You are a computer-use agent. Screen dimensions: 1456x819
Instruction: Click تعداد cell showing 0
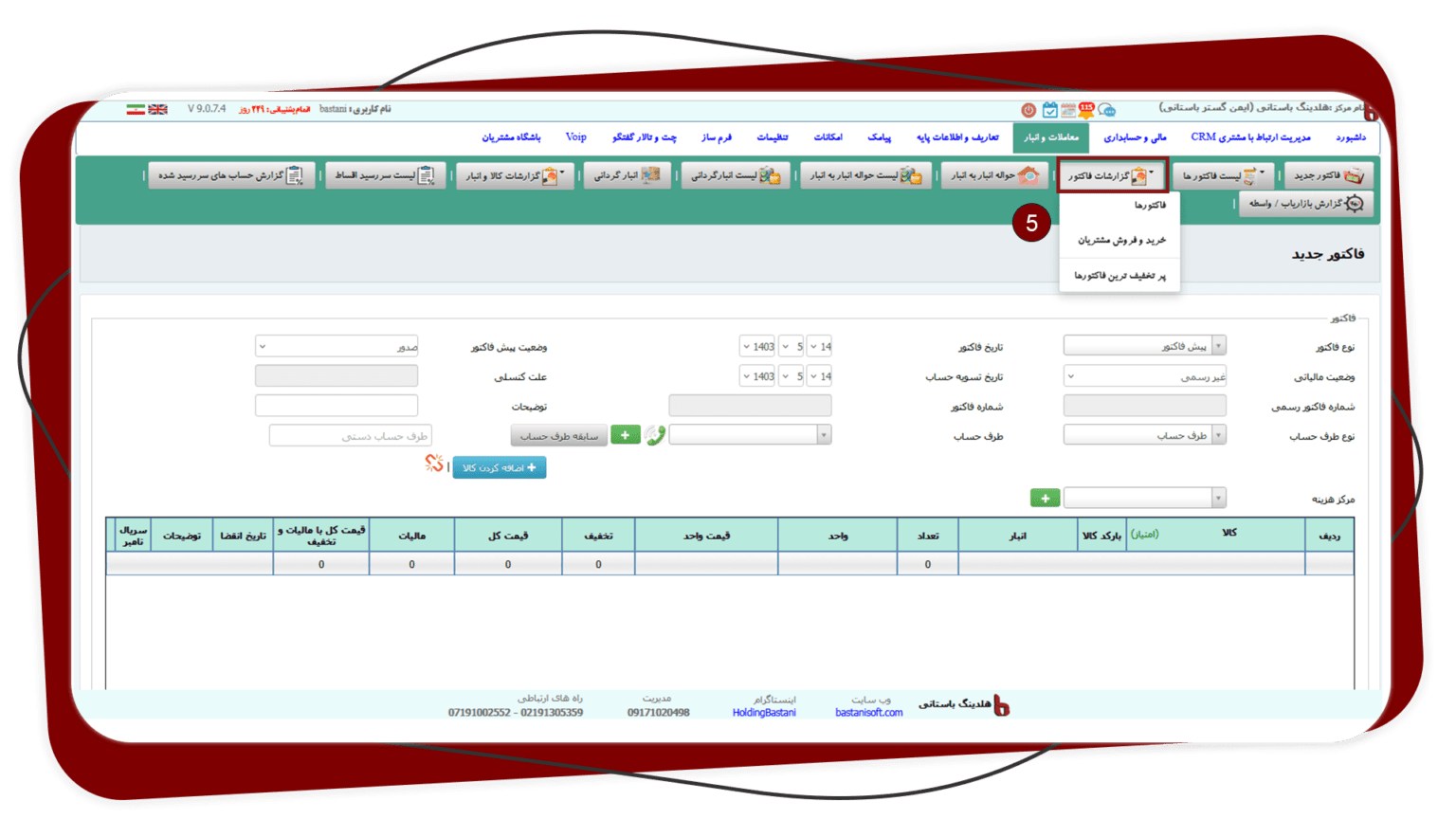(927, 564)
